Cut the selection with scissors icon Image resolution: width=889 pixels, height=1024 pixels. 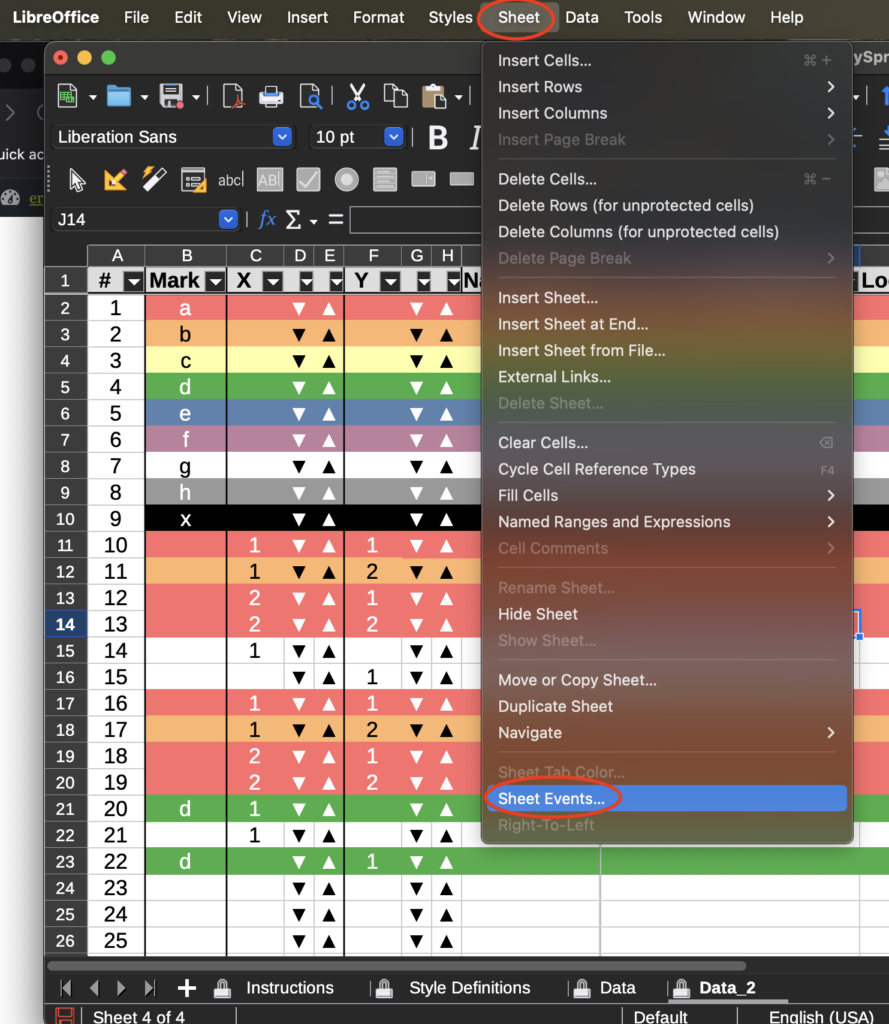[358, 96]
